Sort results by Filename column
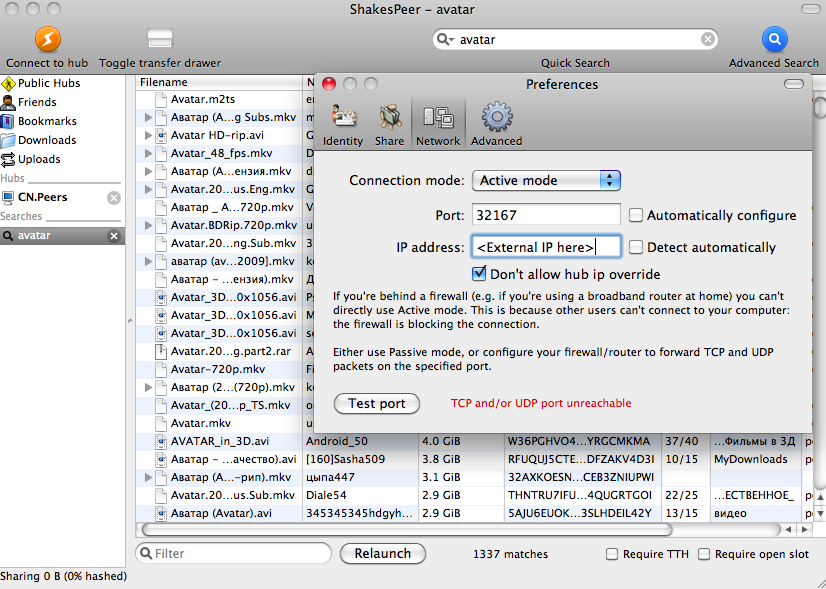 [x=219, y=82]
